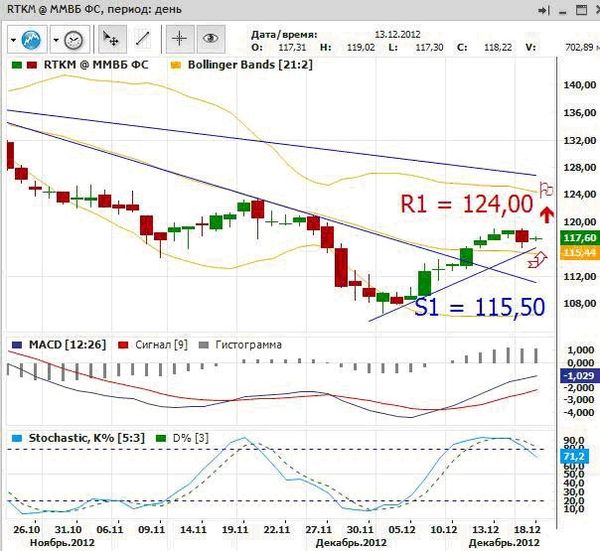Viewport: 600px width, 551px height.
Task: Click the green 117,60 price tag
Action: 580,238
